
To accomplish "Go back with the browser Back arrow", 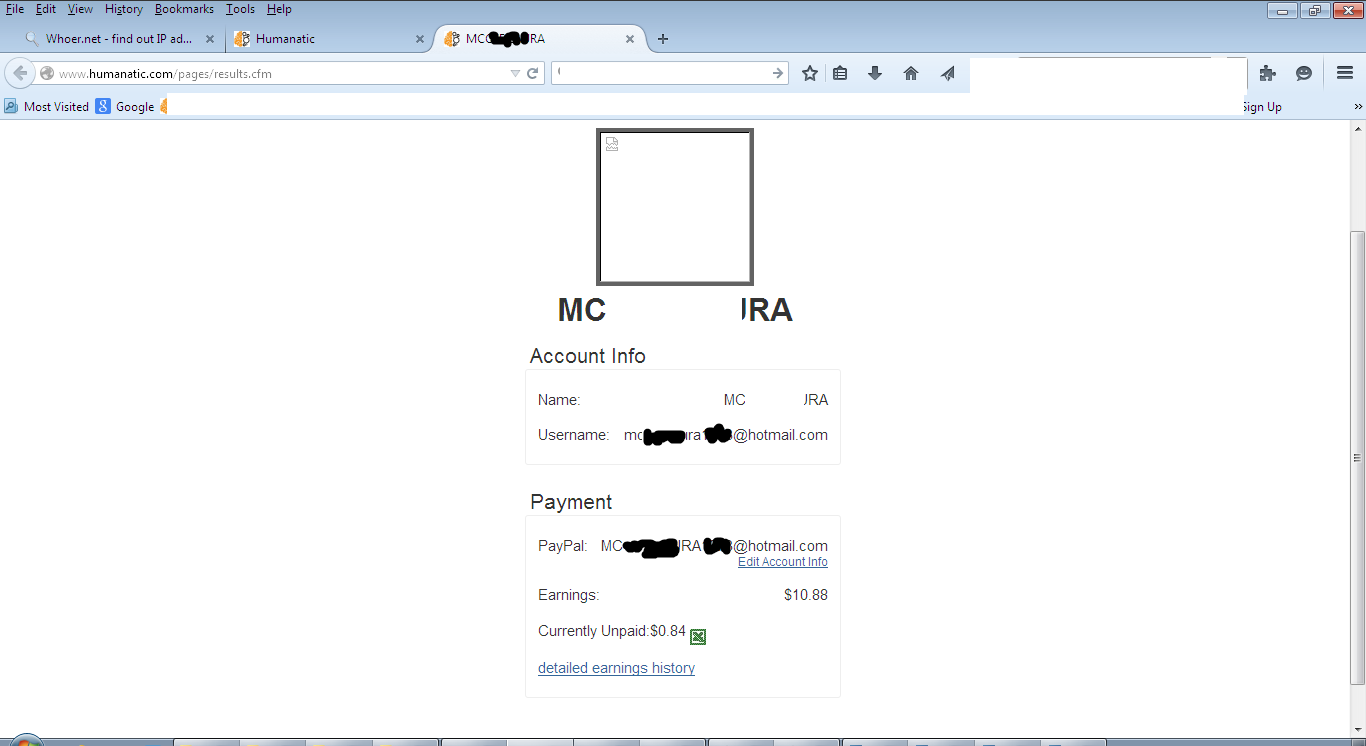I will (x=20, y=73).
